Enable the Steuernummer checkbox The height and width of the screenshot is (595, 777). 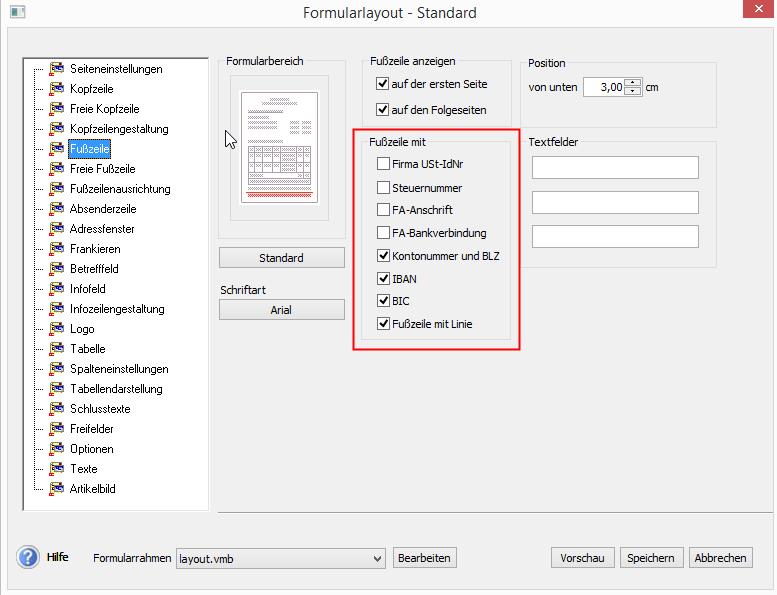383,187
